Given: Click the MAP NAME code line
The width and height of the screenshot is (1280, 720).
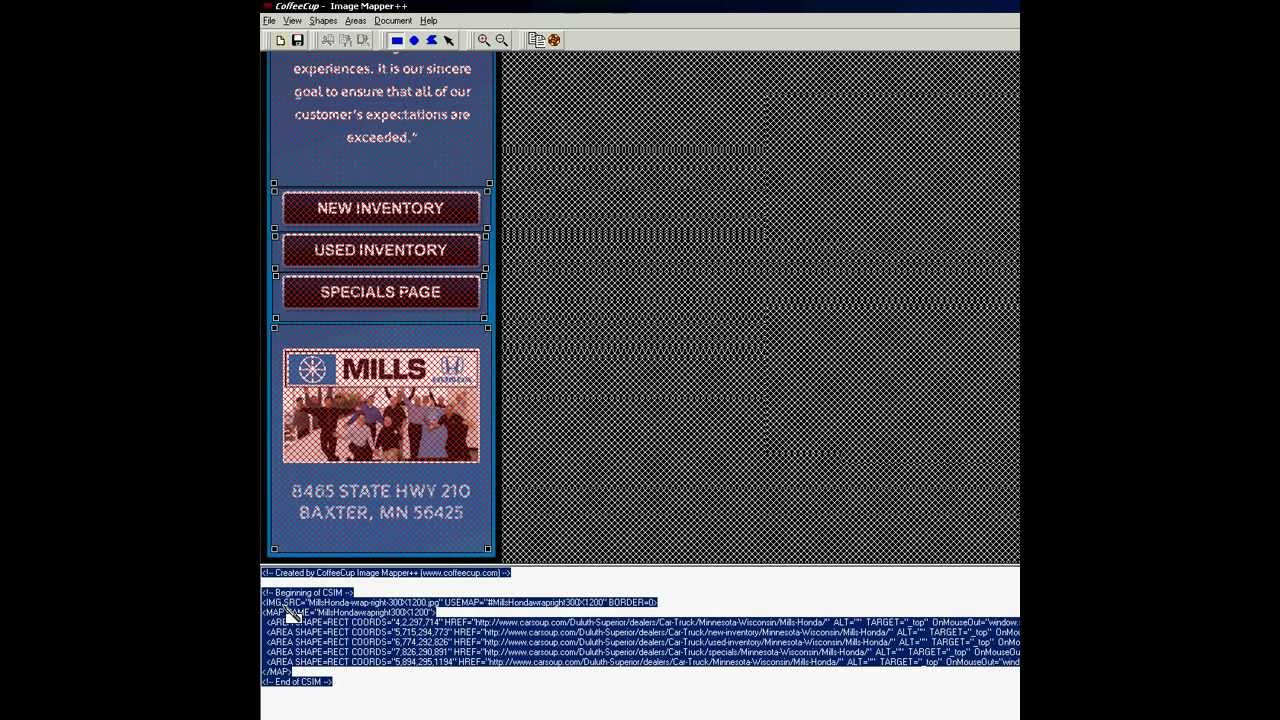Looking at the screenshot, I should point(348,613).
